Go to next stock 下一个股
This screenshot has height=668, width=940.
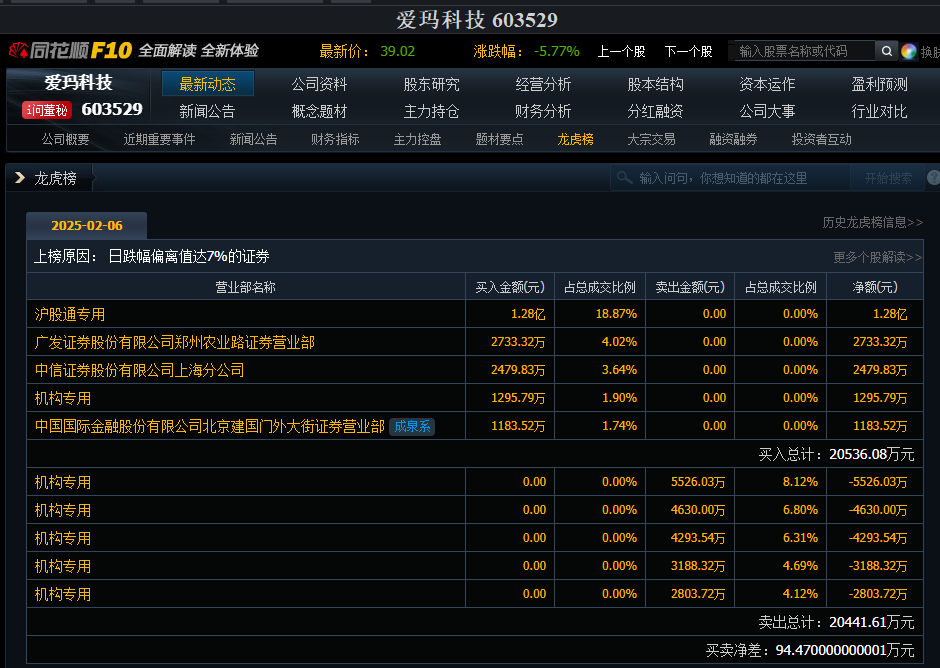point(688,52)
